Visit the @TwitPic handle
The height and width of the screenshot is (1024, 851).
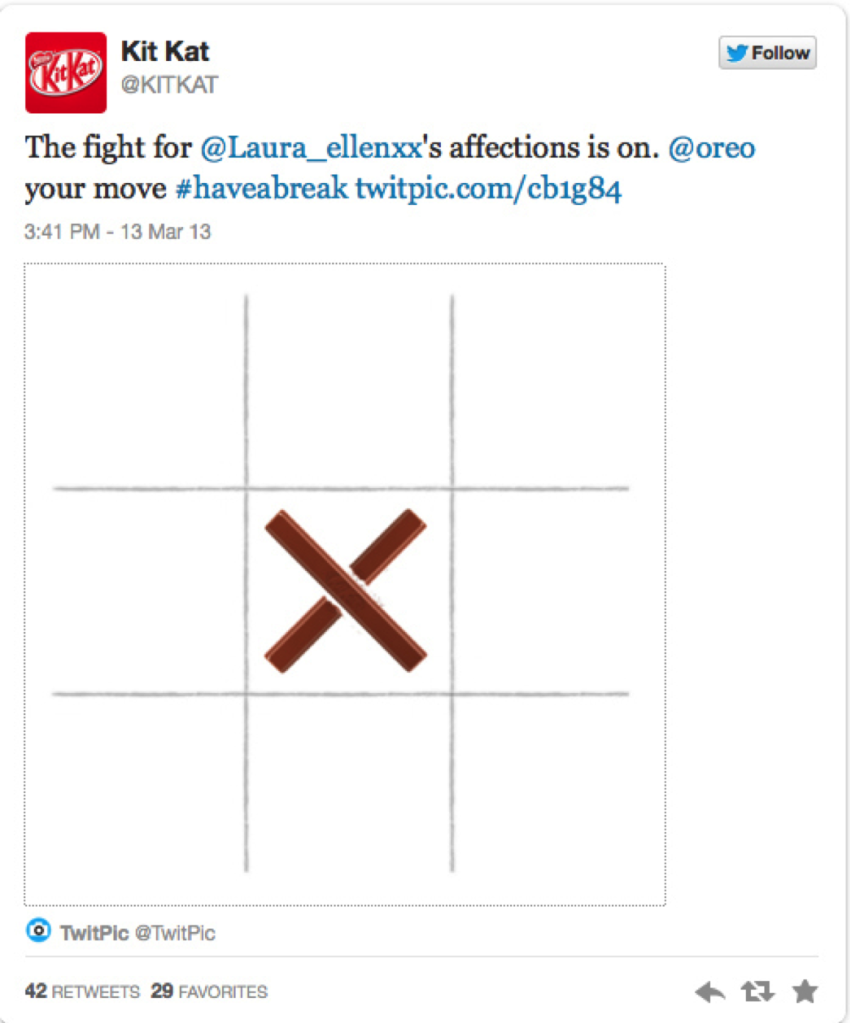(175, 933)
